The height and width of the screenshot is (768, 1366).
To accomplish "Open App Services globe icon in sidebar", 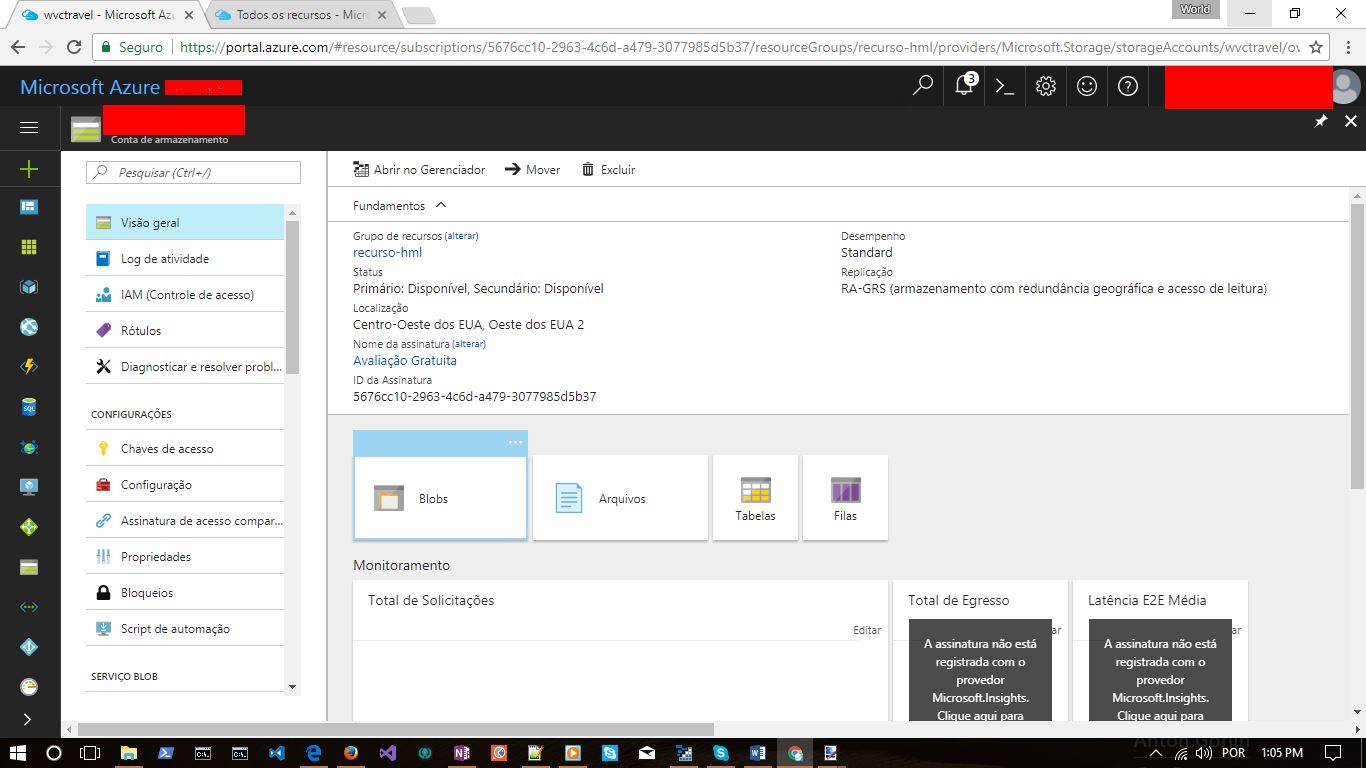I will tap(29, 327).
